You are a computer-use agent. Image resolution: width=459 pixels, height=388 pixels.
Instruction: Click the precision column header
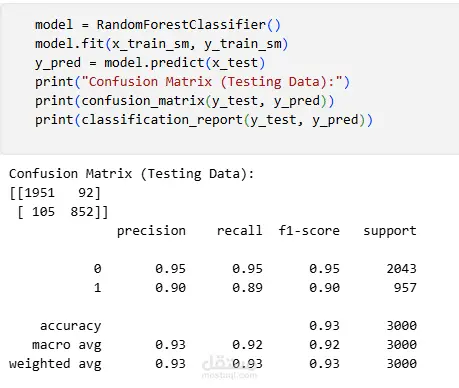pyautogui.click(x=151, y=231)
